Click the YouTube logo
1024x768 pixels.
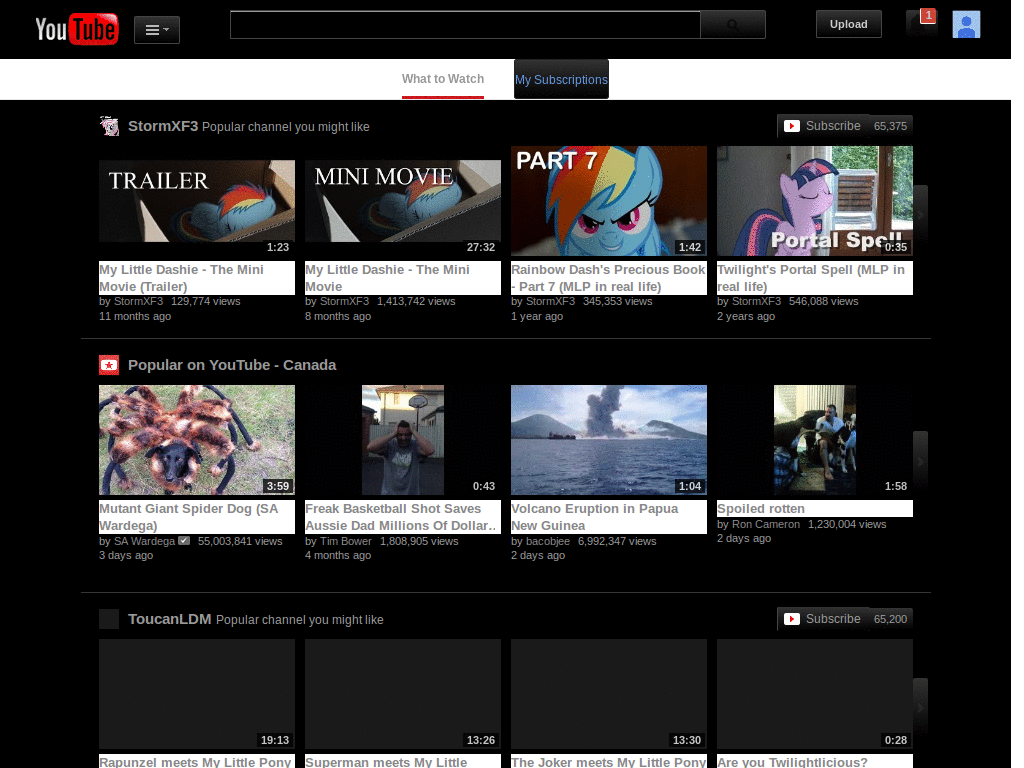pos(77,29)
